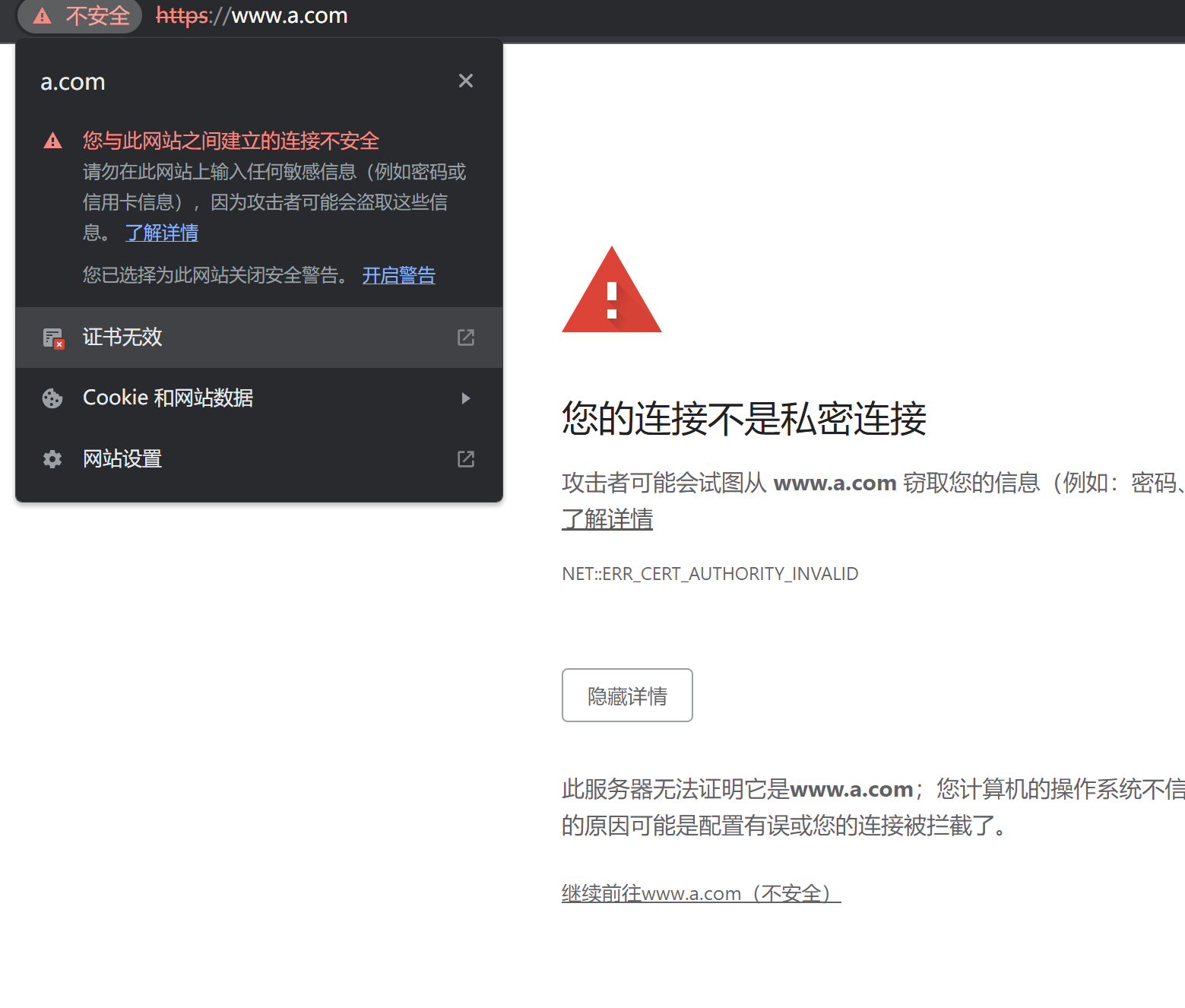This screenshot has height=1008, width=1185.
Task: Click the gear icon for site settings
Action: tap(52, 459)
